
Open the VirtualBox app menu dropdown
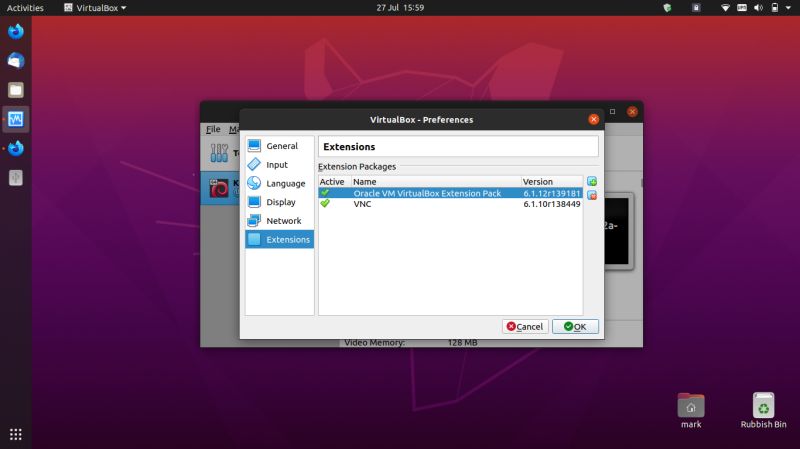(x=95, y=8)
